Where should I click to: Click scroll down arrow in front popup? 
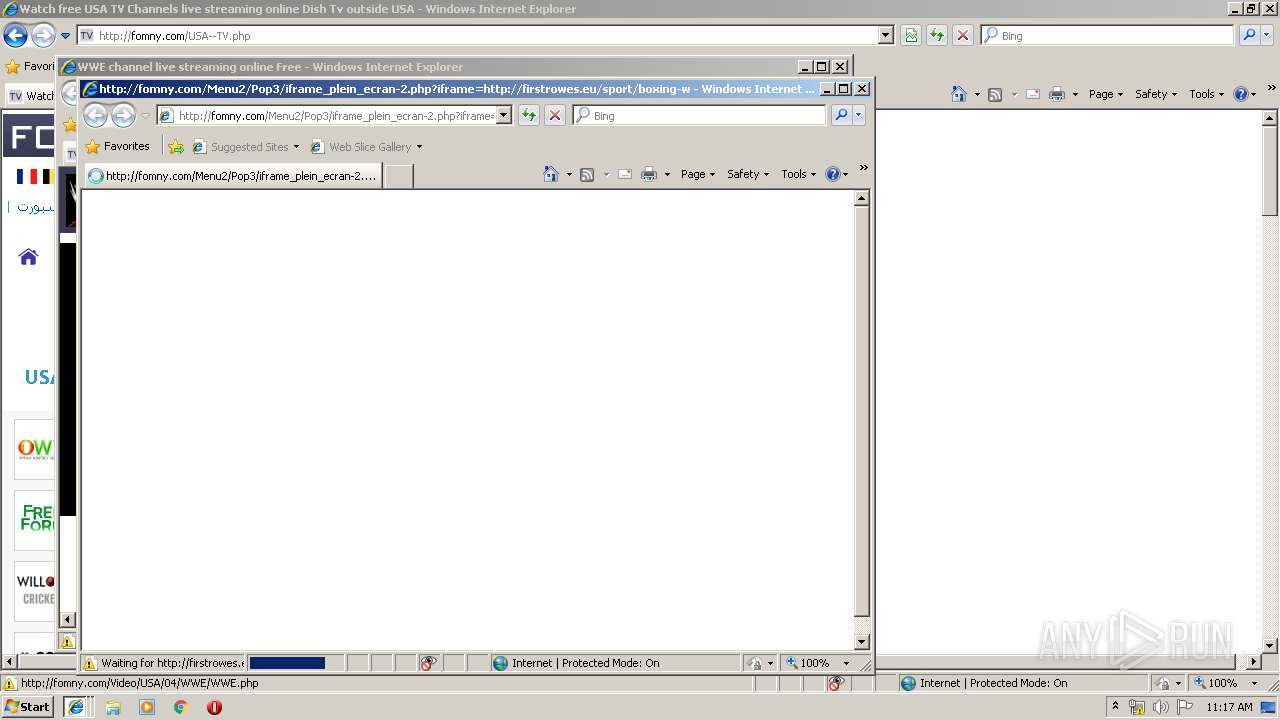861,642
